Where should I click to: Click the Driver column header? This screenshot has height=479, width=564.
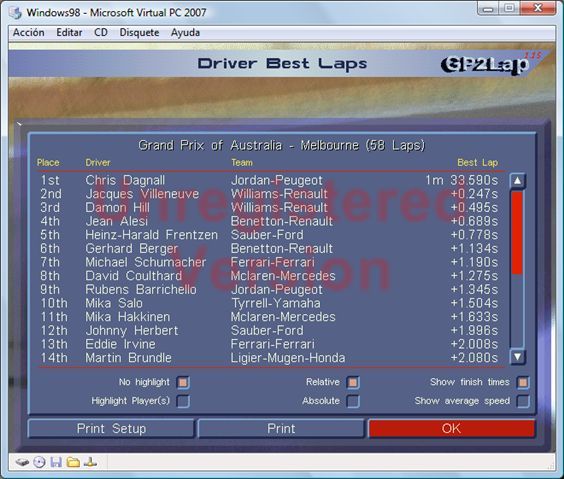pos(97,163)
